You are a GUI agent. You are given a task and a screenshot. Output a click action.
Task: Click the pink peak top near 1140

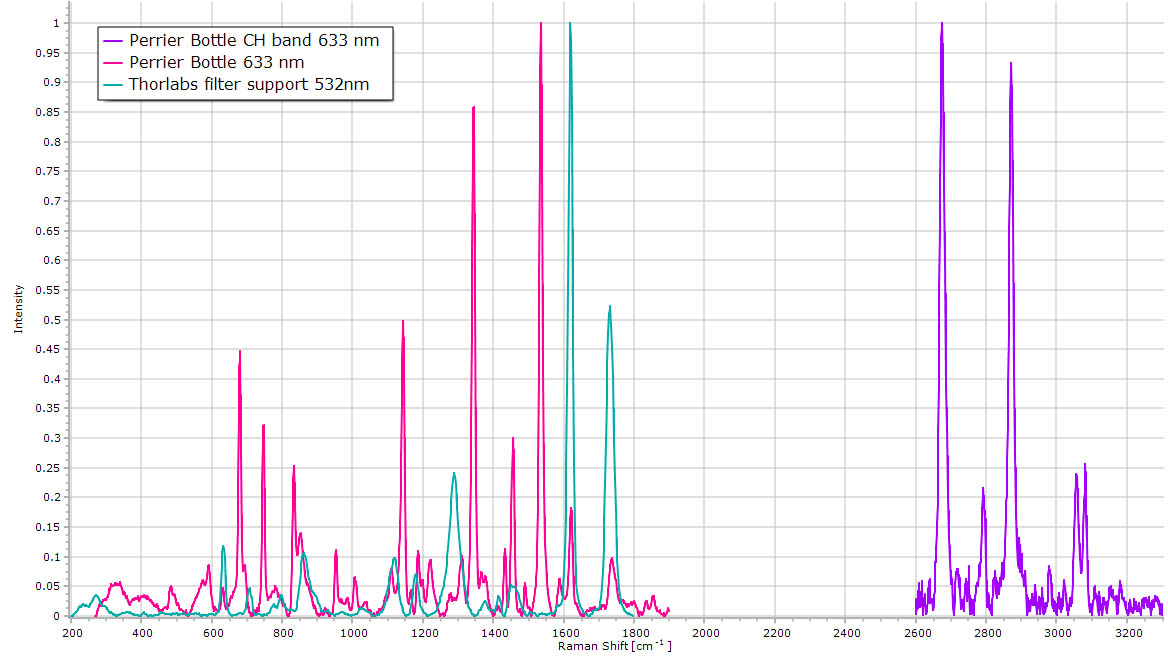tap(403, 322)
